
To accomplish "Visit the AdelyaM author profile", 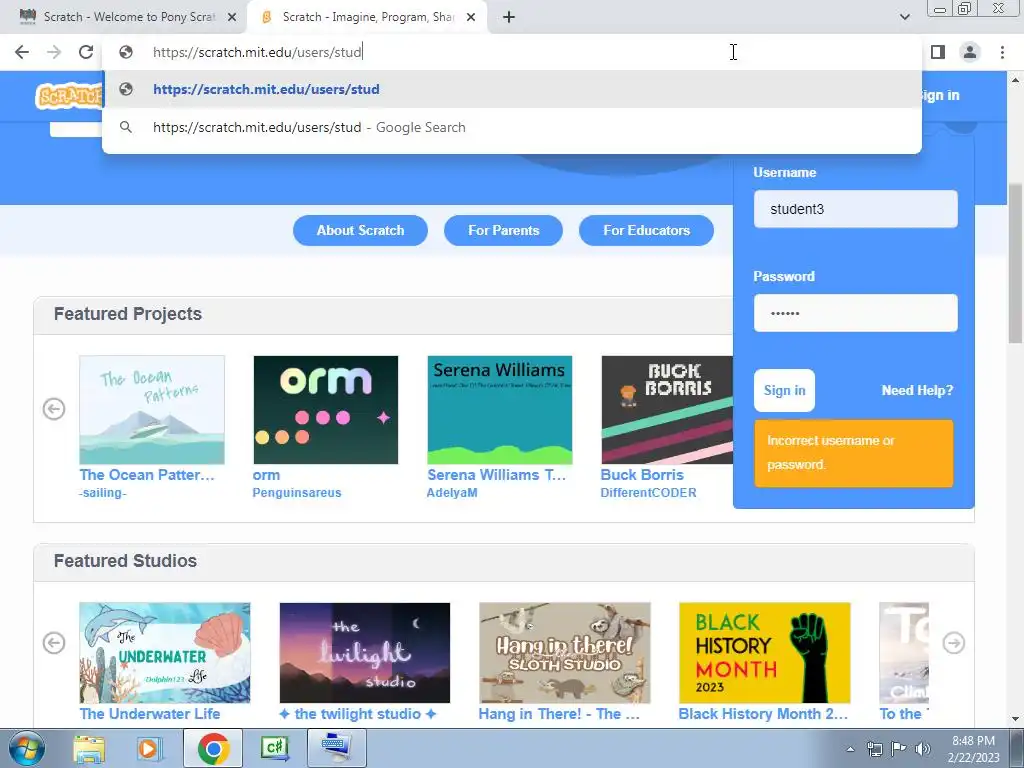I will coord(452,493).
